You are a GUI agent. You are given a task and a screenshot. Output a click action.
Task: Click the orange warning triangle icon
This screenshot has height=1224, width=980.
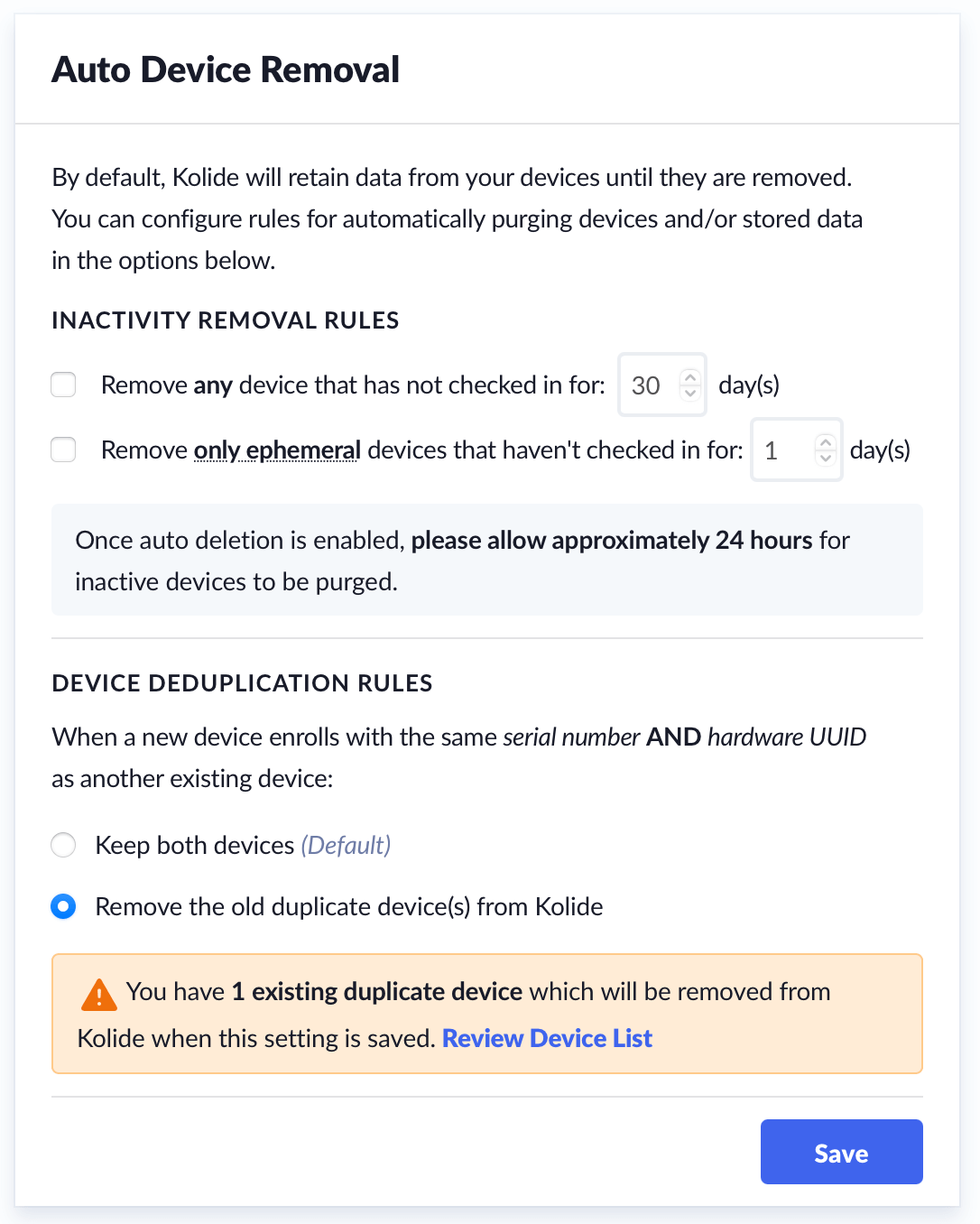(x=98, y=995)
